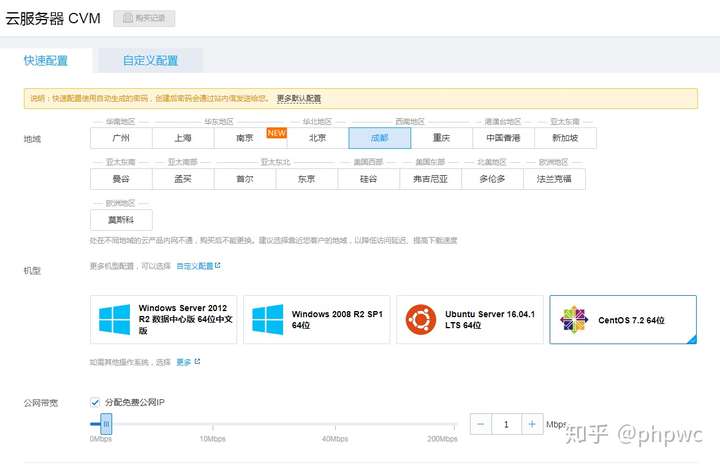The image size is (720, 466).
Task: Decrease bandwidth with minus button
Action: point(481,424)
